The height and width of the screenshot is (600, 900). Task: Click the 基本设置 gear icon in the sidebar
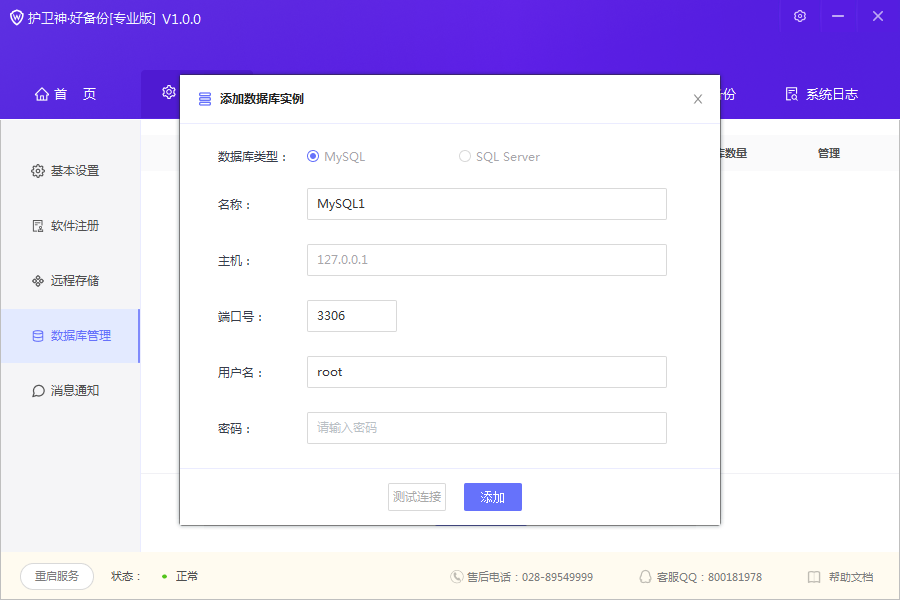(x=38, y=171)
